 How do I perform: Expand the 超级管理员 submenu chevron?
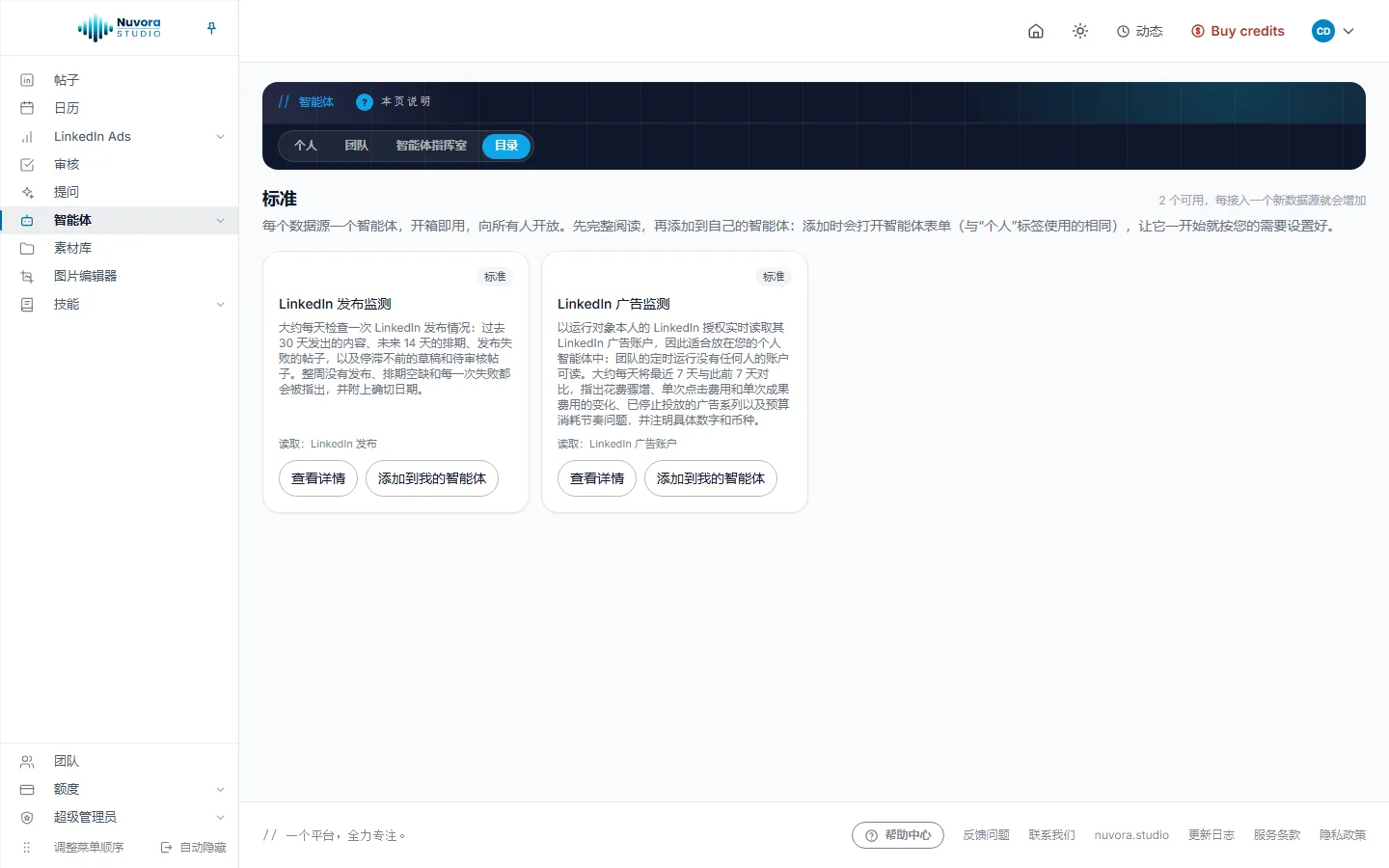point(220,817)
